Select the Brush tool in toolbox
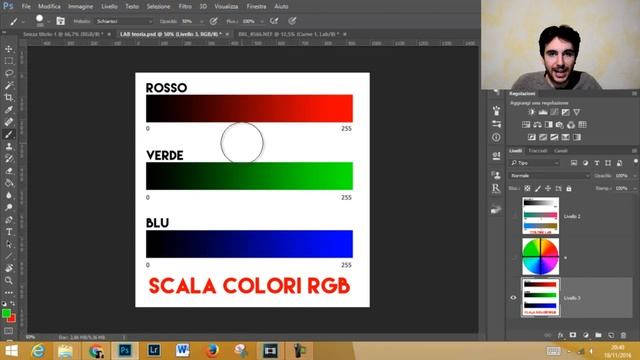The image size is (640, 360). click(x=9, y=134)
